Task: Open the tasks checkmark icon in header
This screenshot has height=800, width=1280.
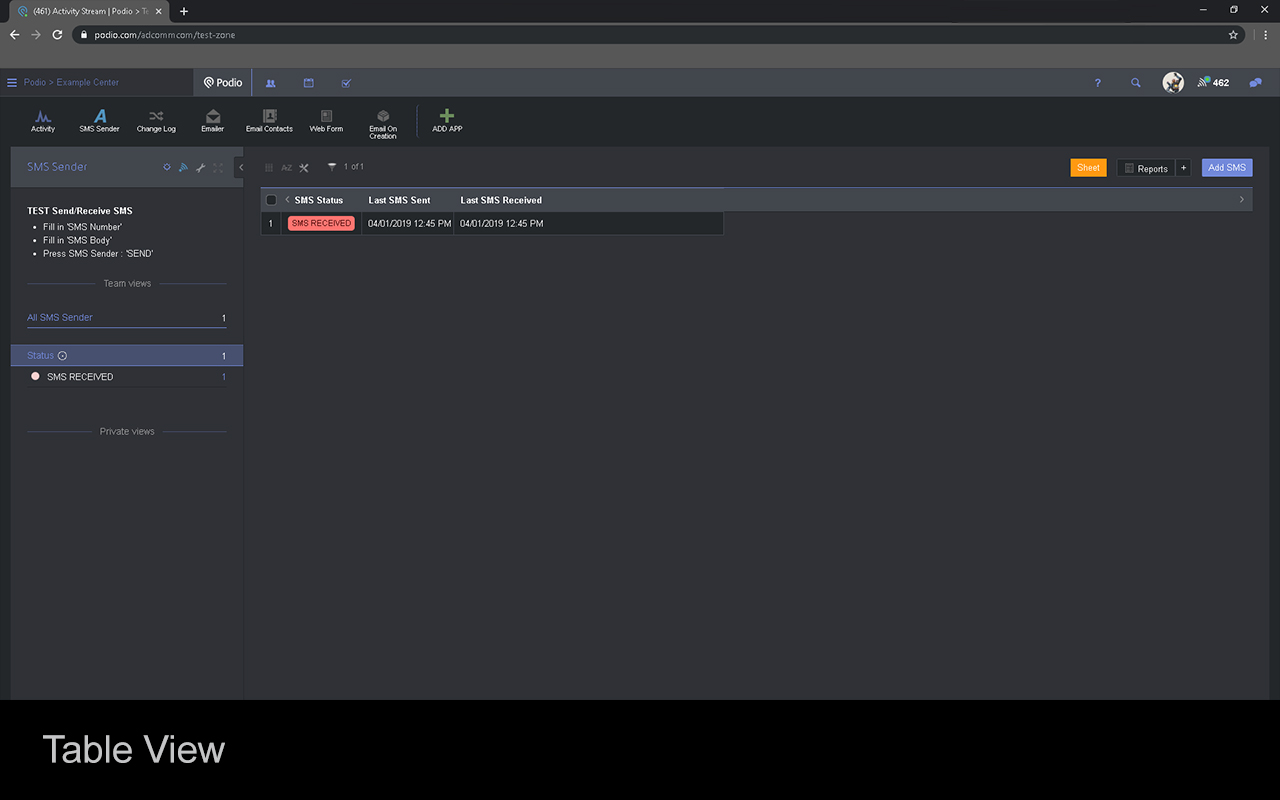Action: pos(346,83)
